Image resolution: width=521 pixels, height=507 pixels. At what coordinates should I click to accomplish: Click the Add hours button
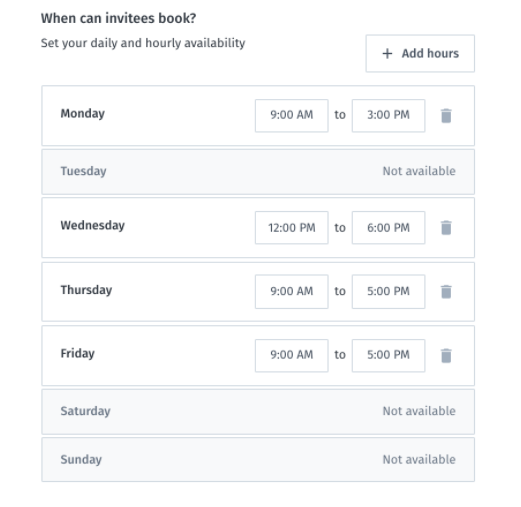420,53
